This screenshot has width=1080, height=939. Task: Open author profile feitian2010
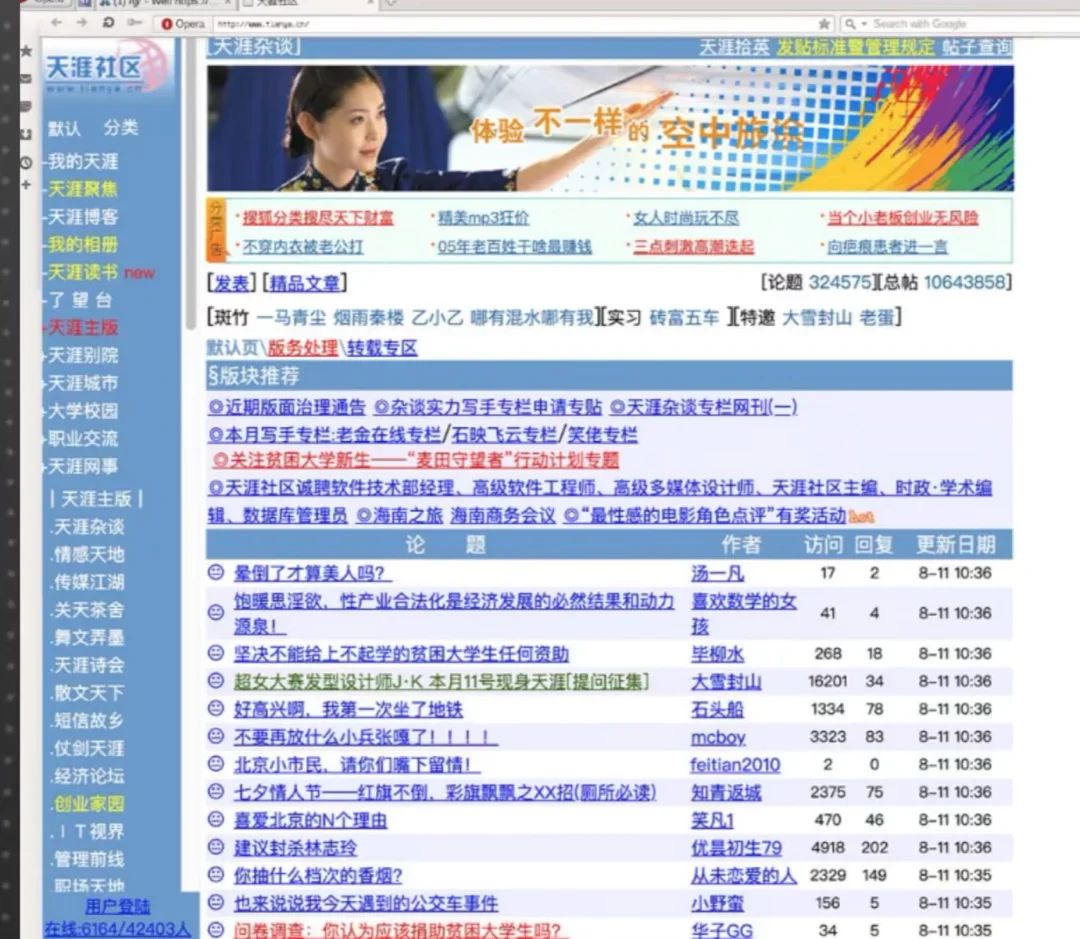(x=735, y=765)
